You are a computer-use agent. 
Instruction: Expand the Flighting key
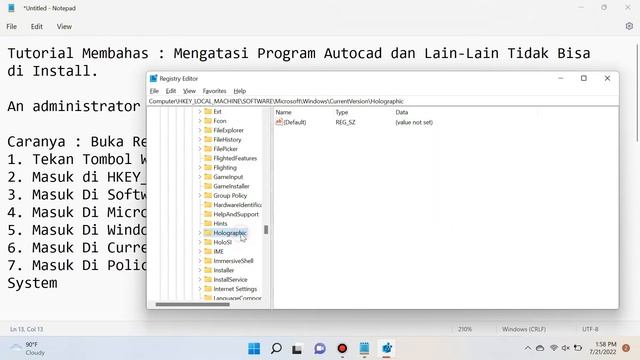(x=200, y=167)
